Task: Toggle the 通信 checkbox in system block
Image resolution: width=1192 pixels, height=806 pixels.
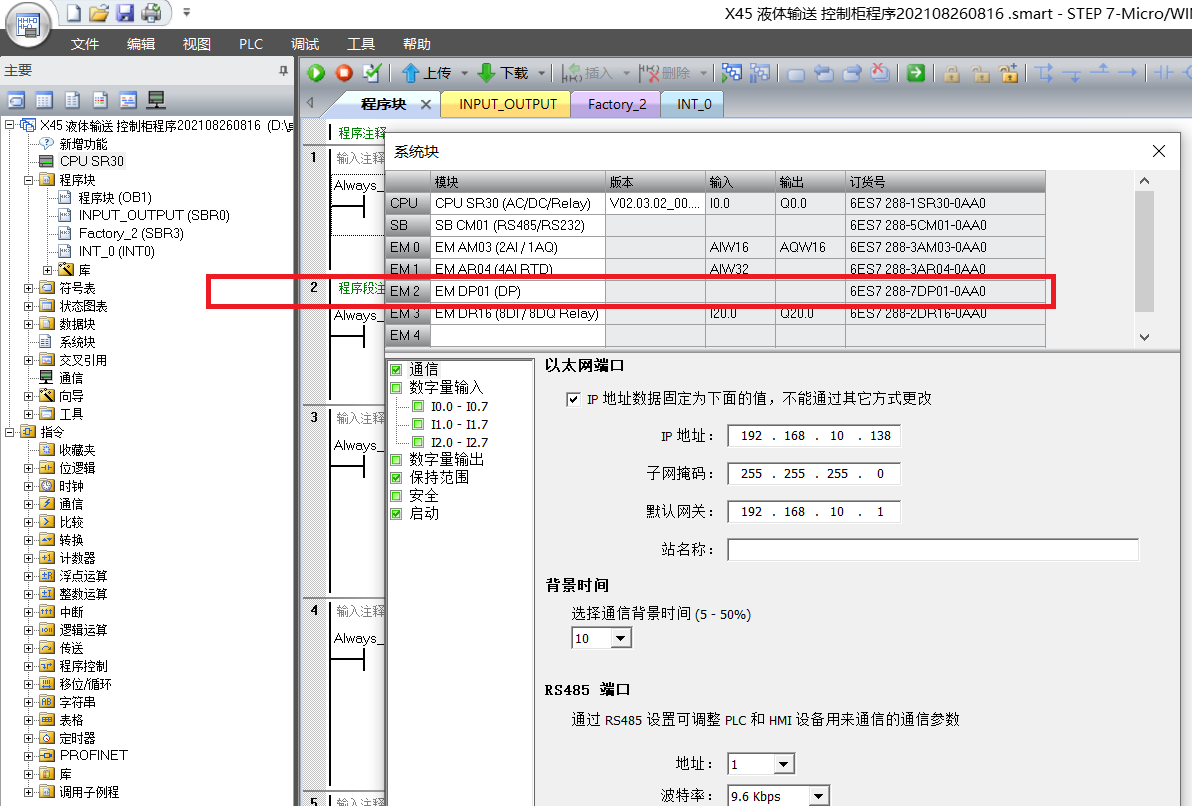Action: click(x=396, y=370)
